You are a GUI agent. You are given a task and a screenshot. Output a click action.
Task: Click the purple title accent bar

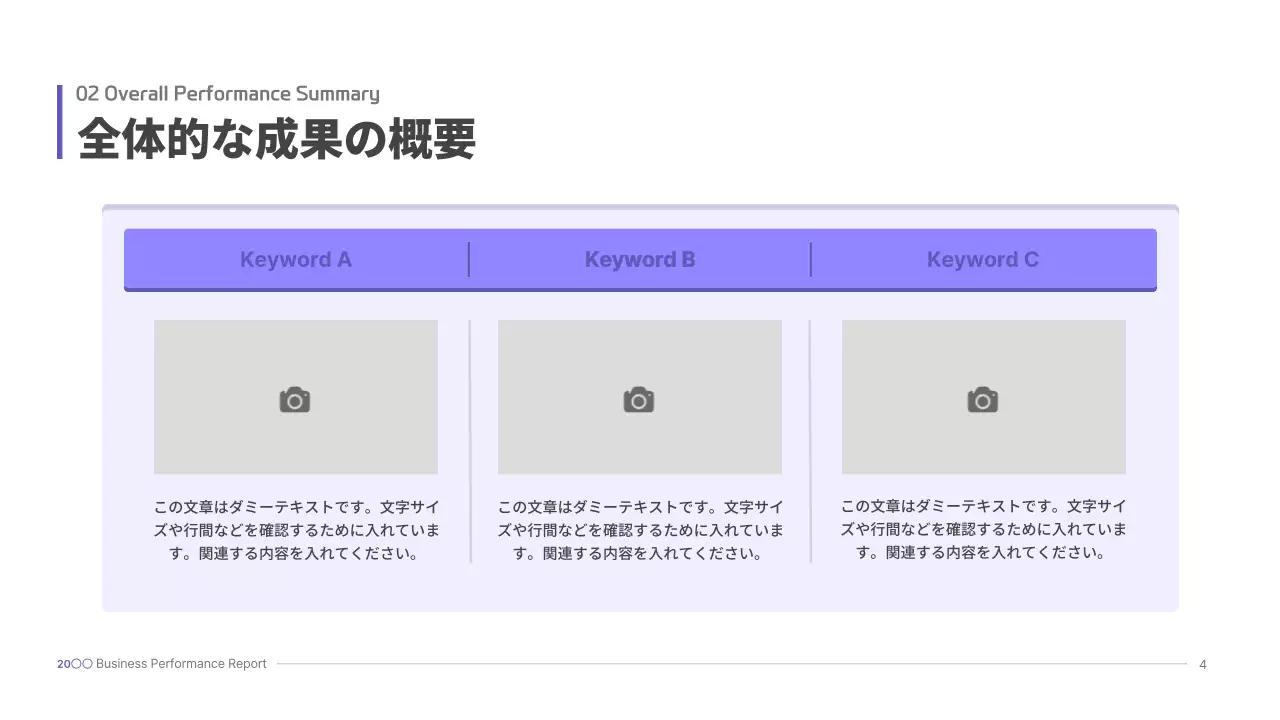61,120
